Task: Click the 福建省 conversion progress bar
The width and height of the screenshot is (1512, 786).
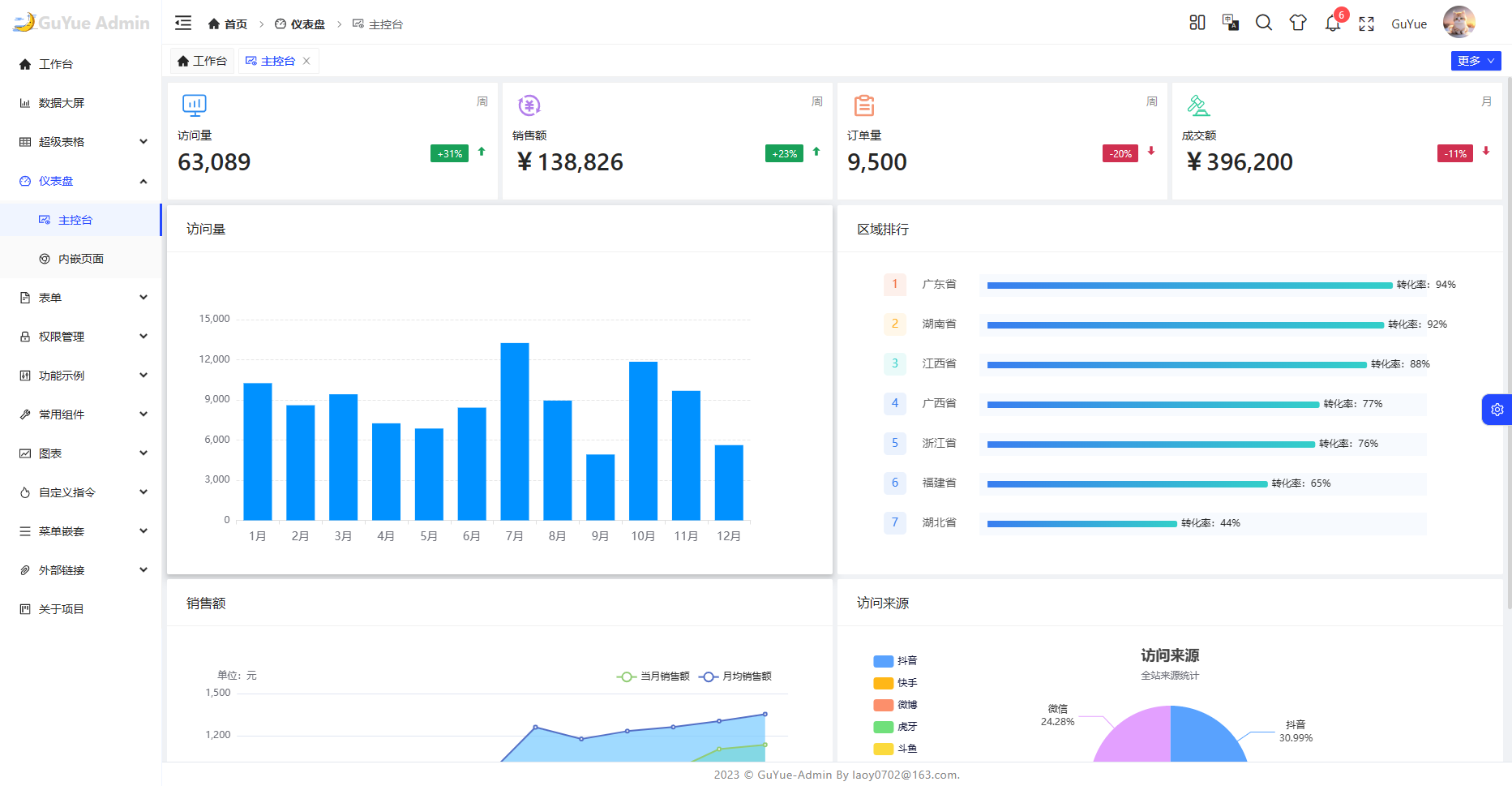Action: (x=1127, y=484)
